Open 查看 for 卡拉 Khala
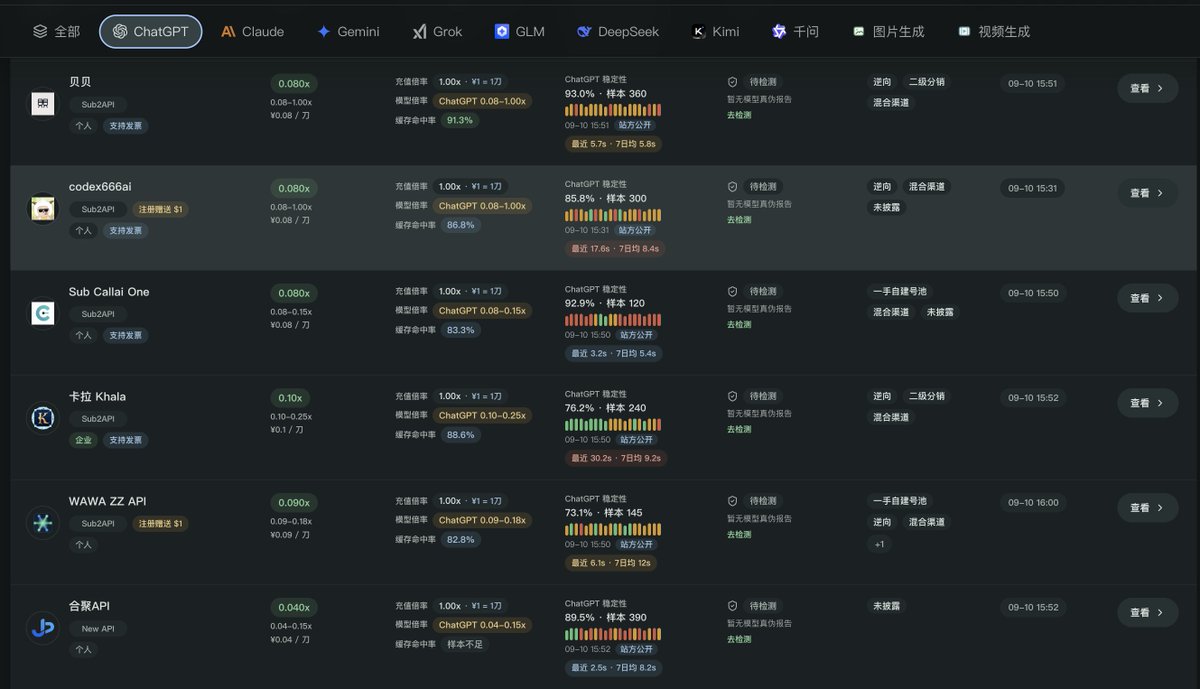The width and height of the screenshot is (1200, 689). tap(1147, 403)
